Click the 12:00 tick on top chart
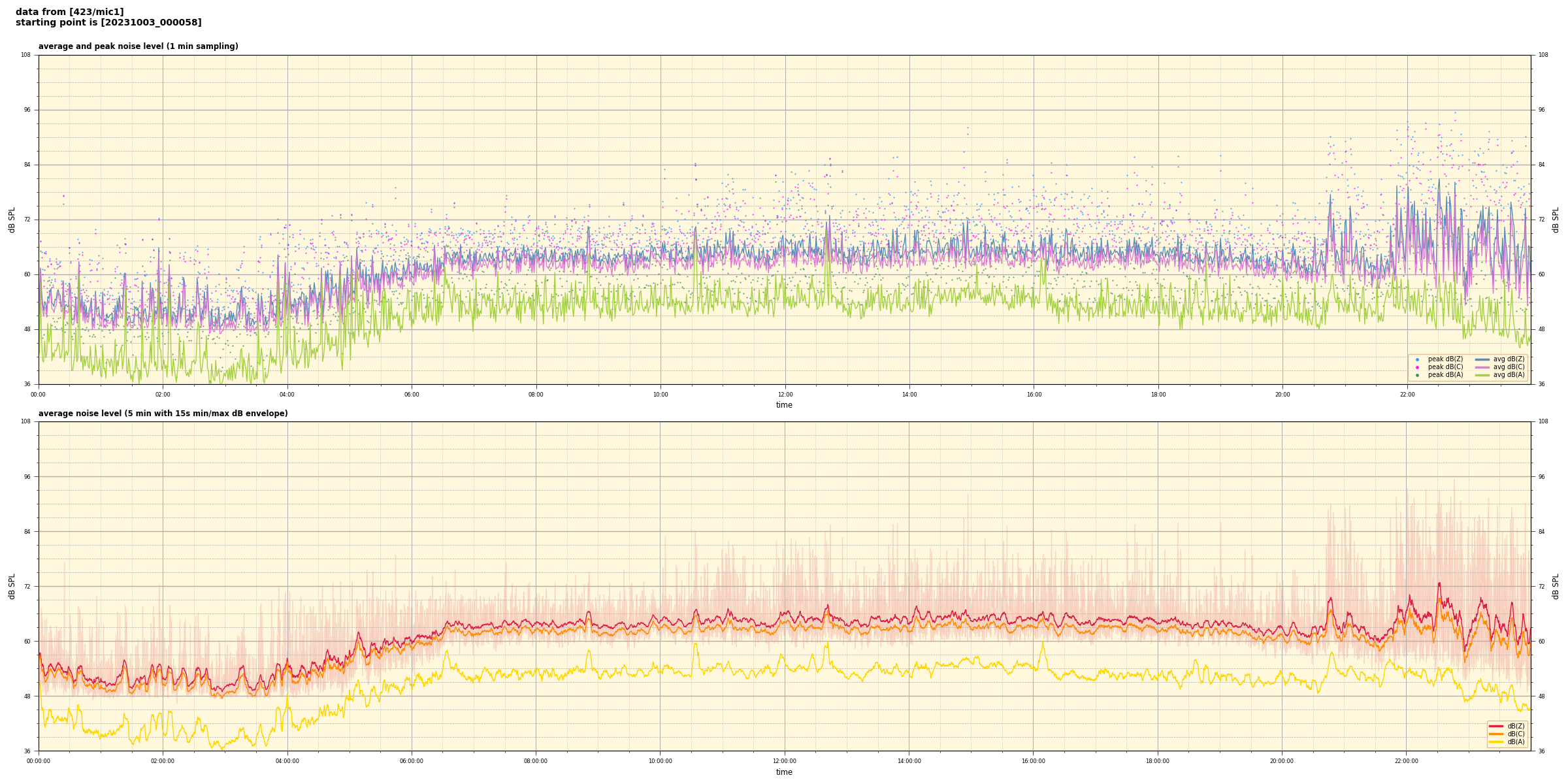The image size is (1568, 784). coord(785,395)
